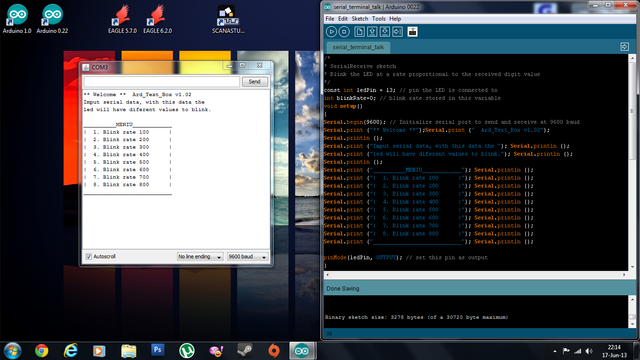
Task: Click the Action Center flag tray icon
Action: pos(566,351)
